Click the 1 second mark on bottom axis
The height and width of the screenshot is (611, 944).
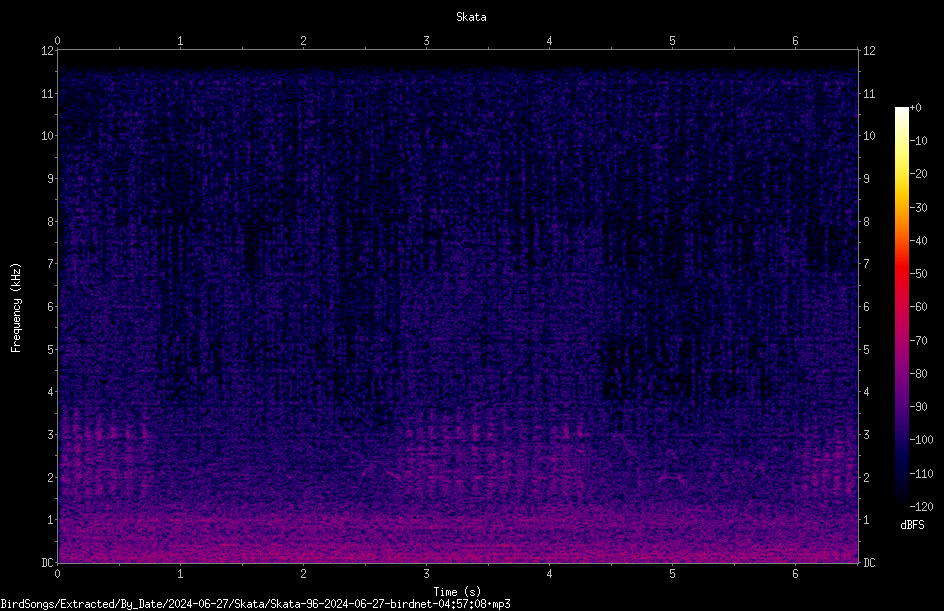tap(180, 574)
